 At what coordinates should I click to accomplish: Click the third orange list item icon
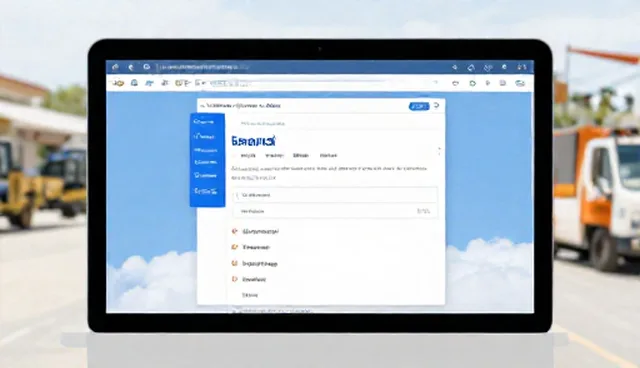pyautogui.click(x=235, y=264)
